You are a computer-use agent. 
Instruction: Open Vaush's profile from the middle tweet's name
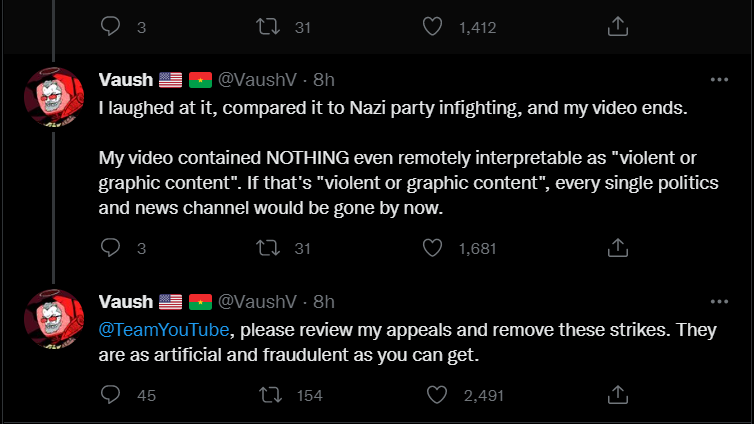[x=126, y=79]
